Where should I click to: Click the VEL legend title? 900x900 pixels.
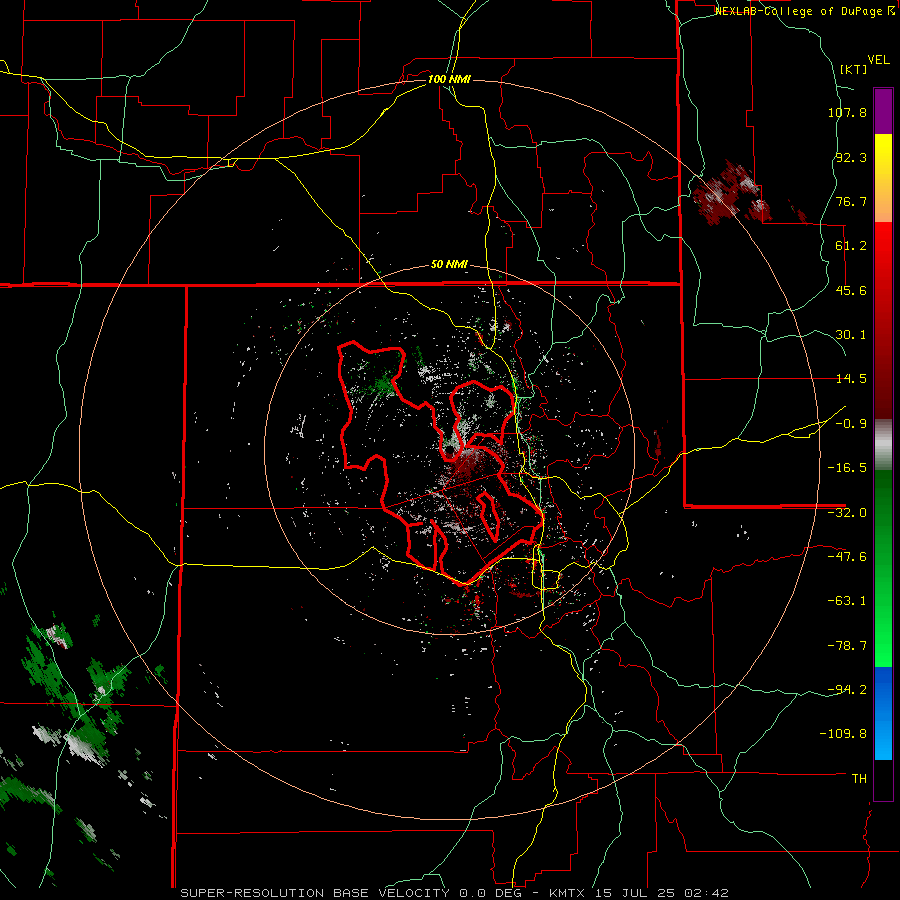pyautogui.click(x=878, y=60)
